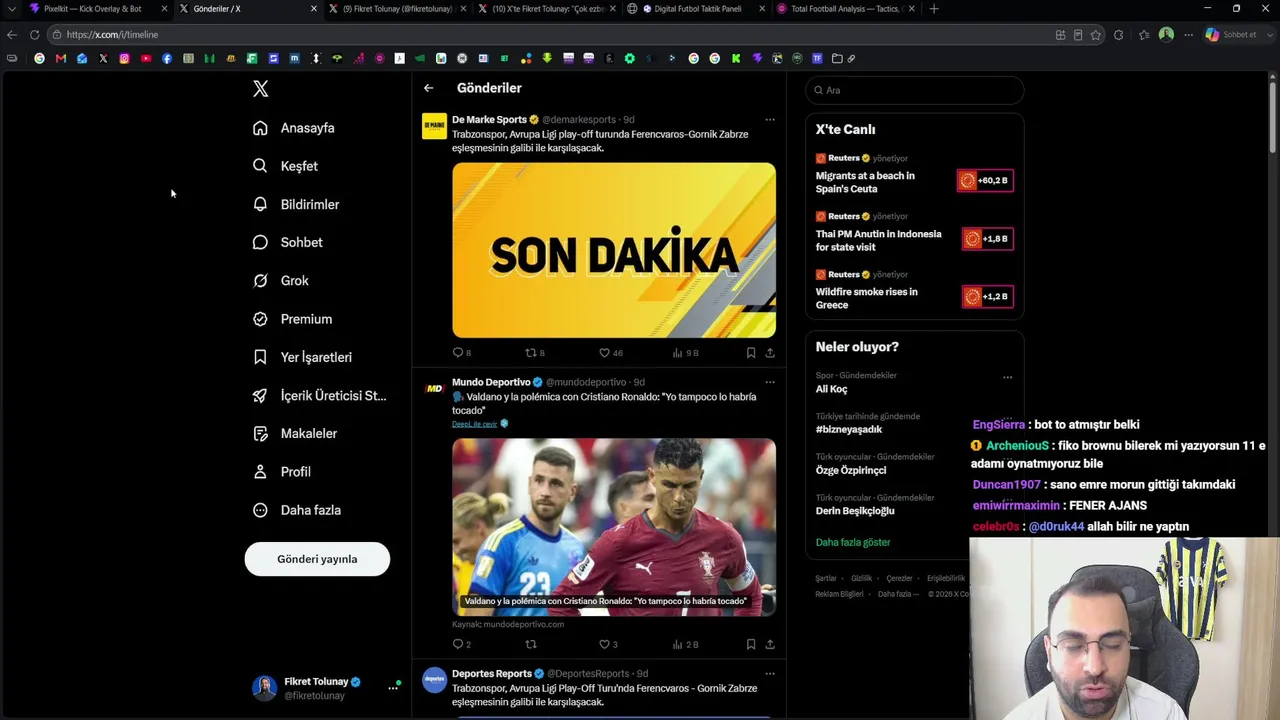Open Grok from the sidebar
Image resolution: width=1280 pixels, height=720 pixels.
pos(281,281)
